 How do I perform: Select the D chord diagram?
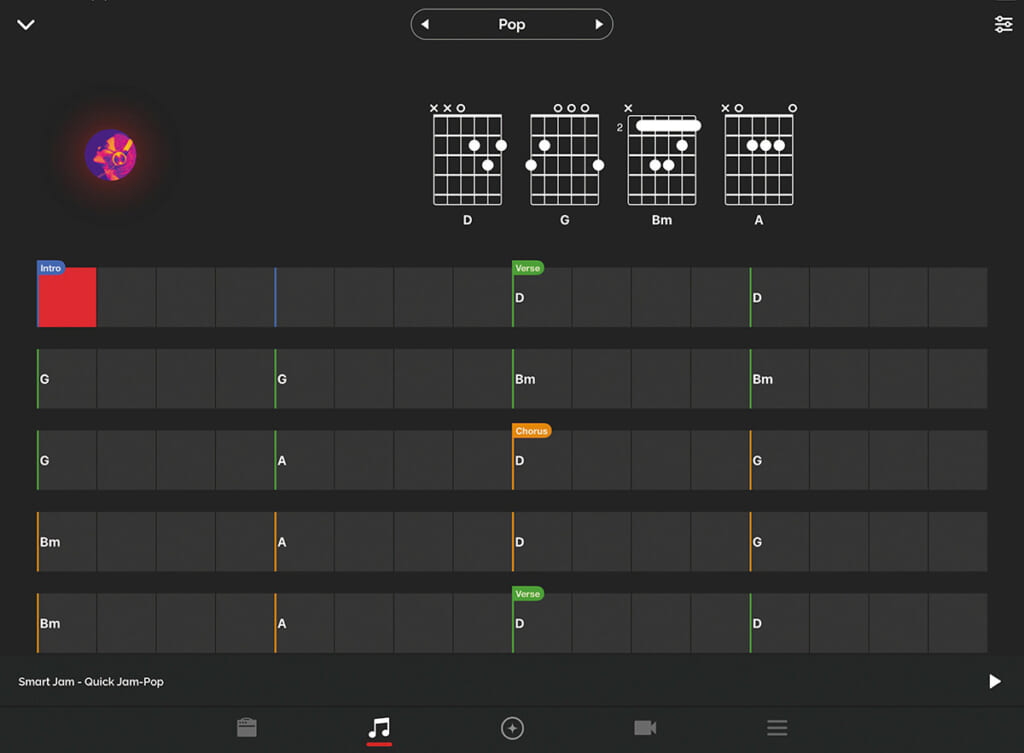[467, 160]
